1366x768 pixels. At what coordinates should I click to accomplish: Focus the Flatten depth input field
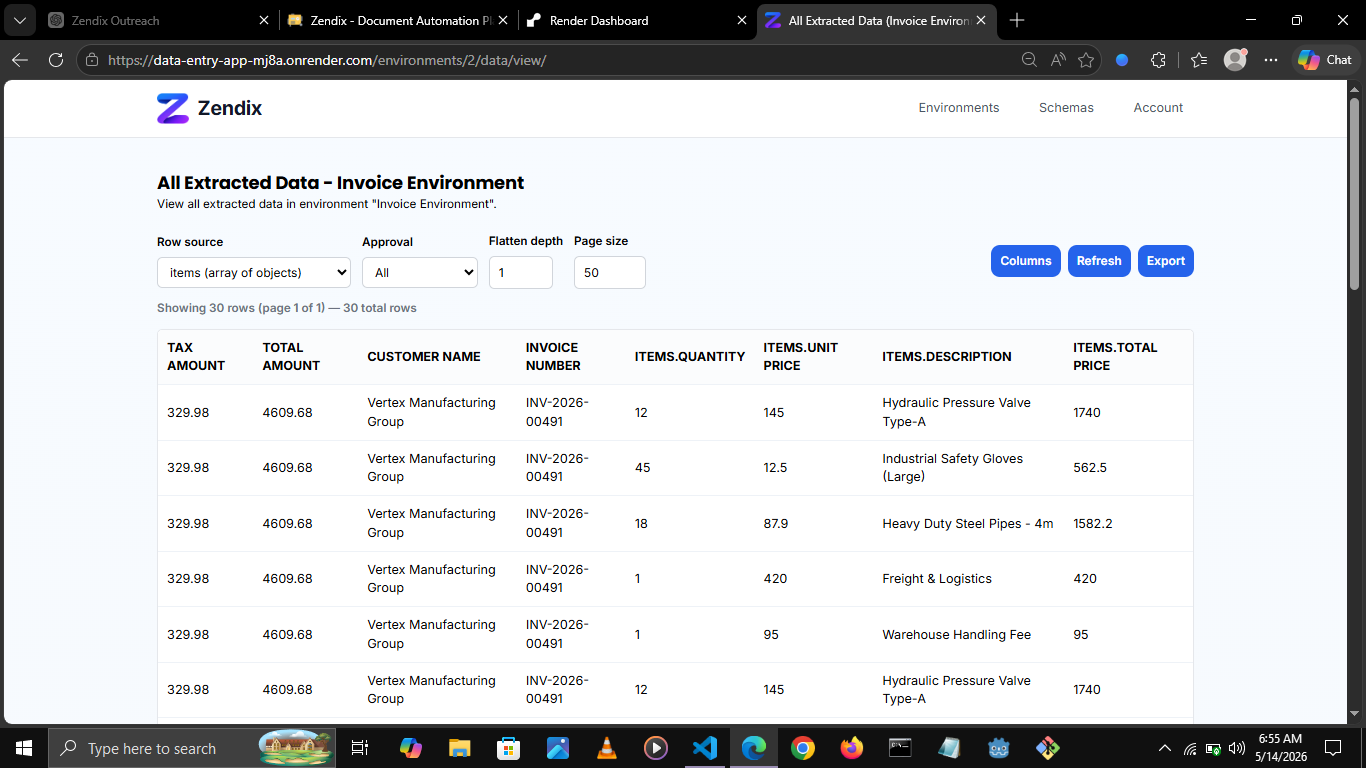pyautogui.click(x=521, y=273)
